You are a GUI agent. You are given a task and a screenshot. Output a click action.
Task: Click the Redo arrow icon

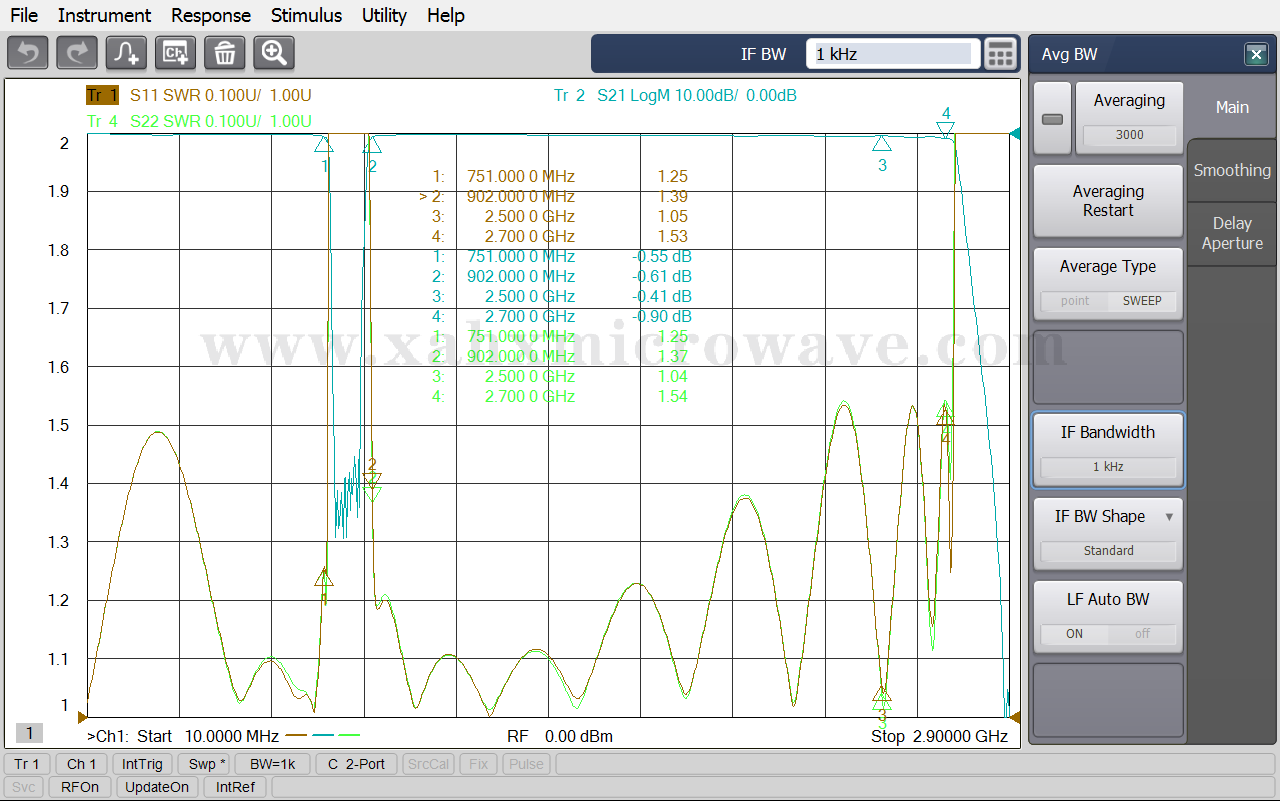(x=77, y=53)
